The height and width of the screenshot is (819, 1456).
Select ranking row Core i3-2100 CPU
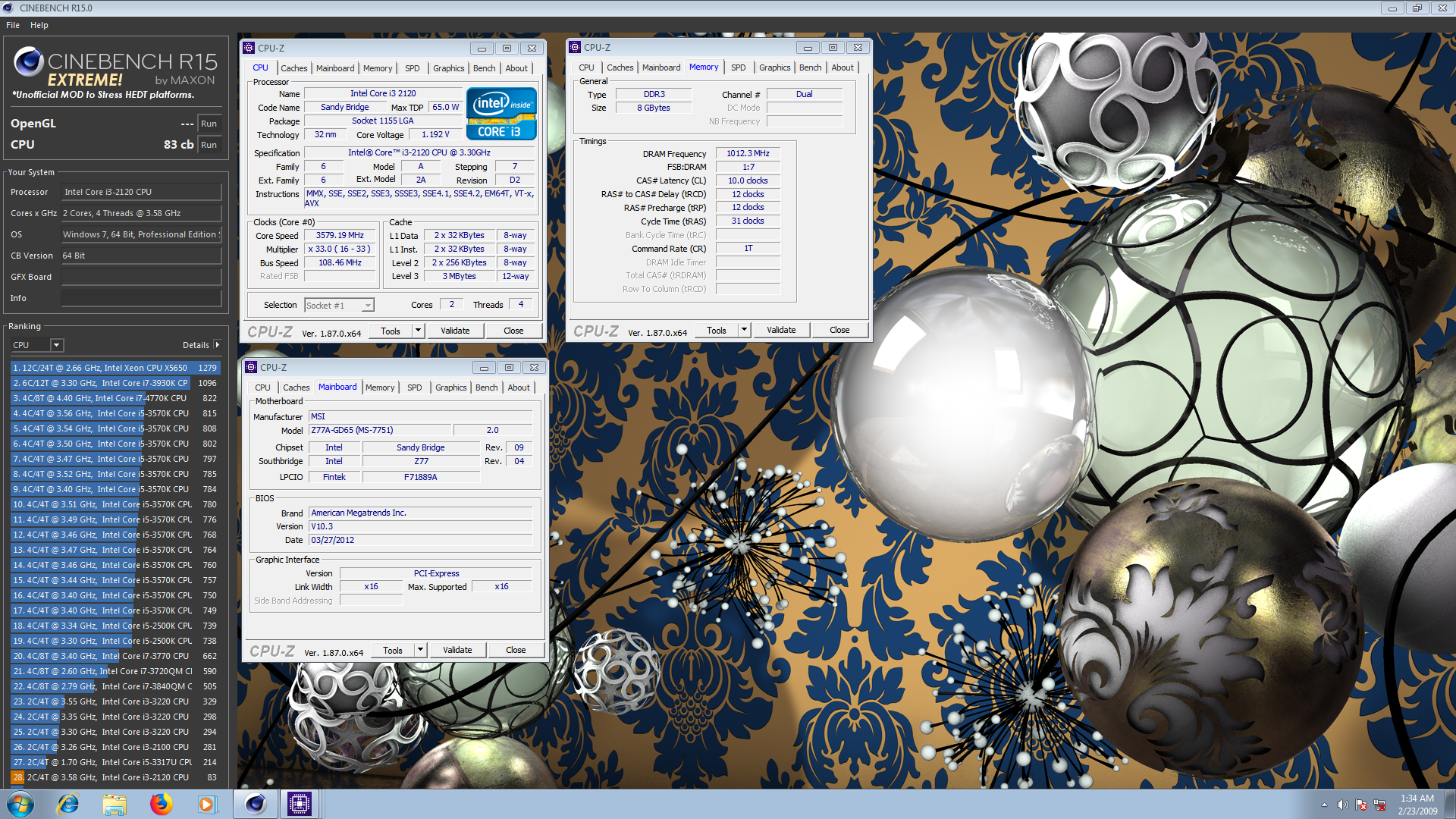tap(115, 747)
